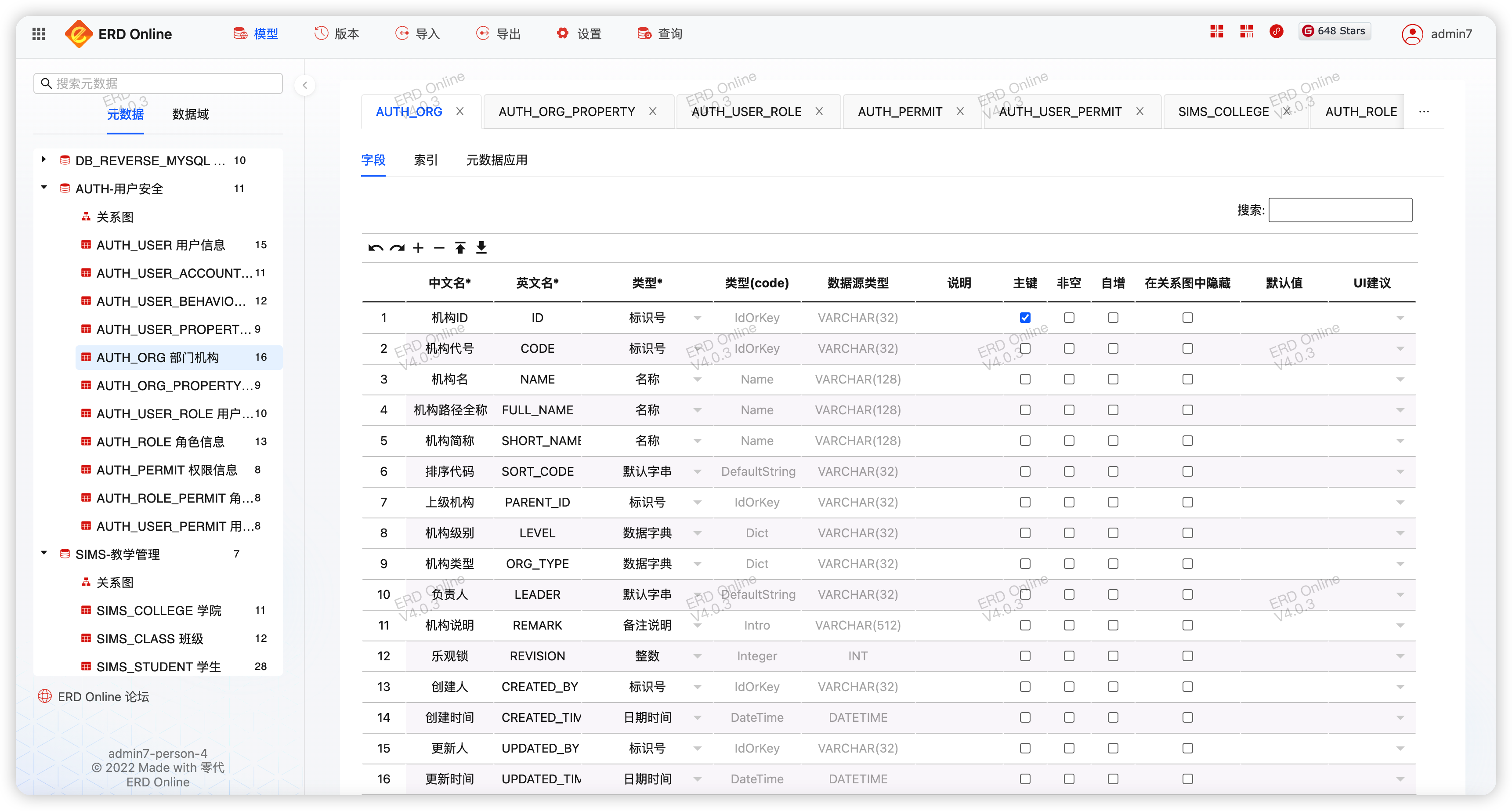Switch to the 索引 tab
This screenshot has width=1512, height=811.
(x=426, y=160)
